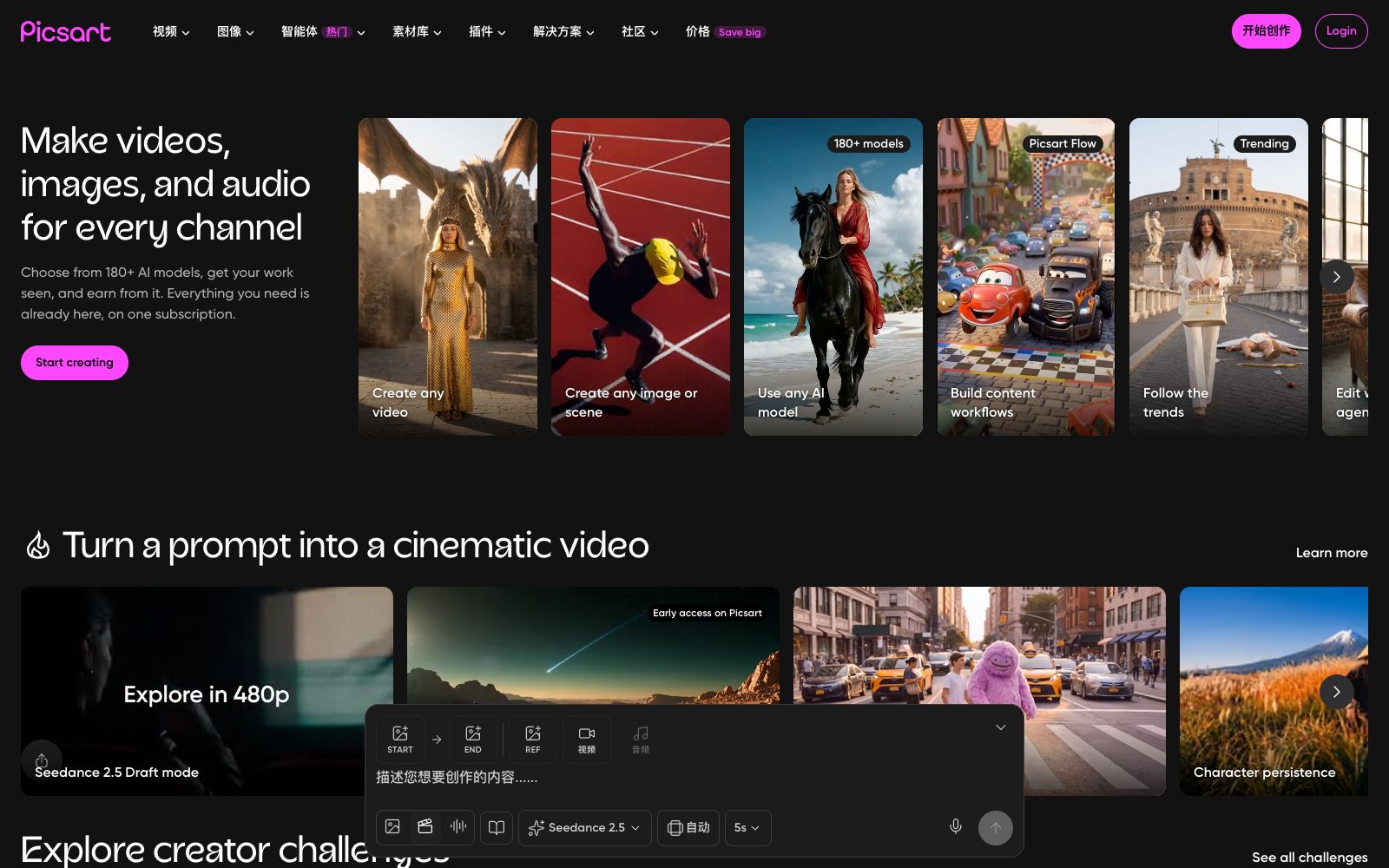Open the 解决方案 menu
This screenshot has width=1389, height=868.
[x=563, y=32]
